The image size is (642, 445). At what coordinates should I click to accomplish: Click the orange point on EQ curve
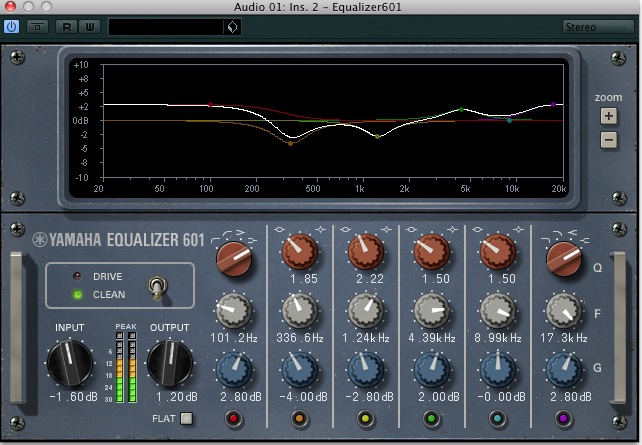pyautogui.click(x=290, y=143)
